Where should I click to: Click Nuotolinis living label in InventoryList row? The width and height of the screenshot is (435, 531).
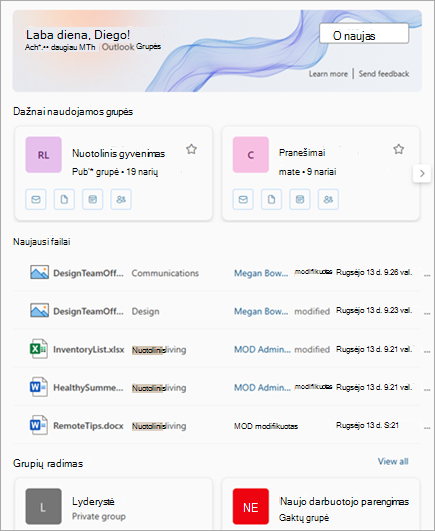point(159,350)
